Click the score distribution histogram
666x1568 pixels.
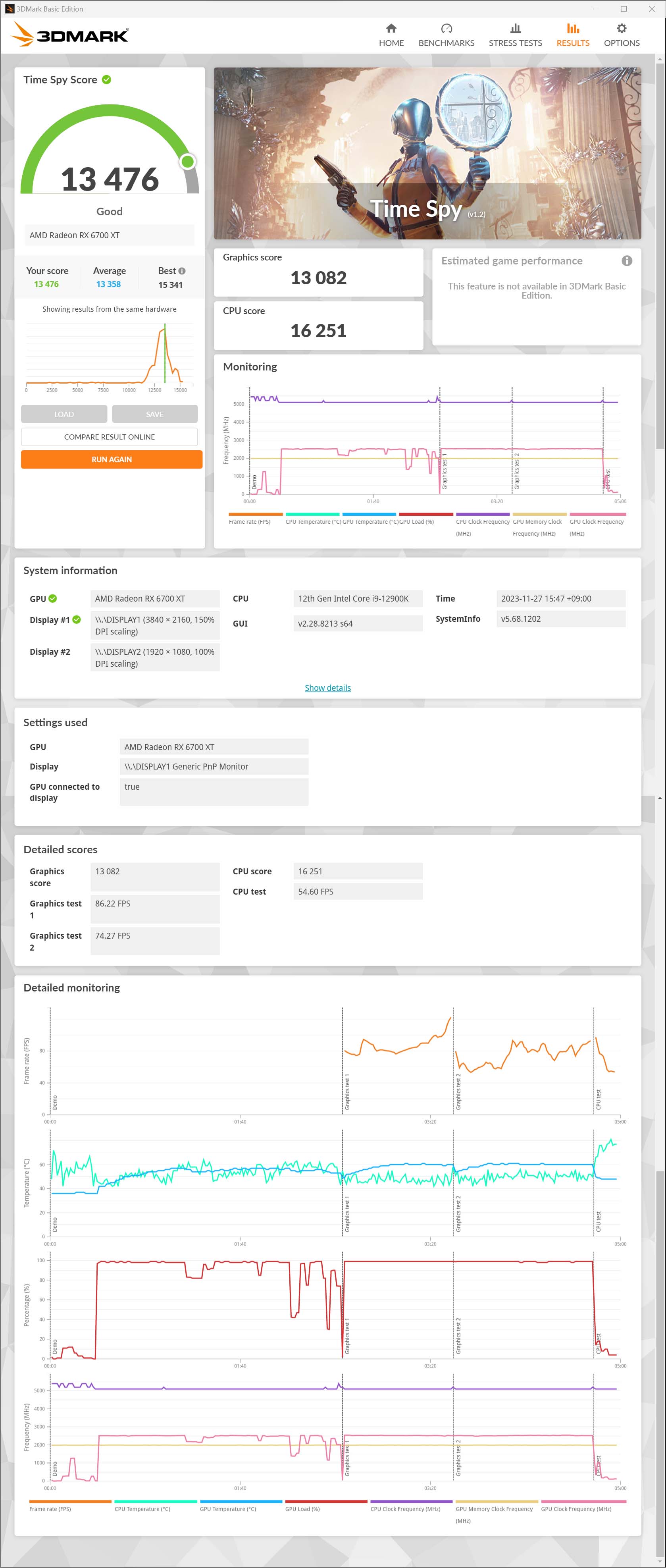click(110, 358)
